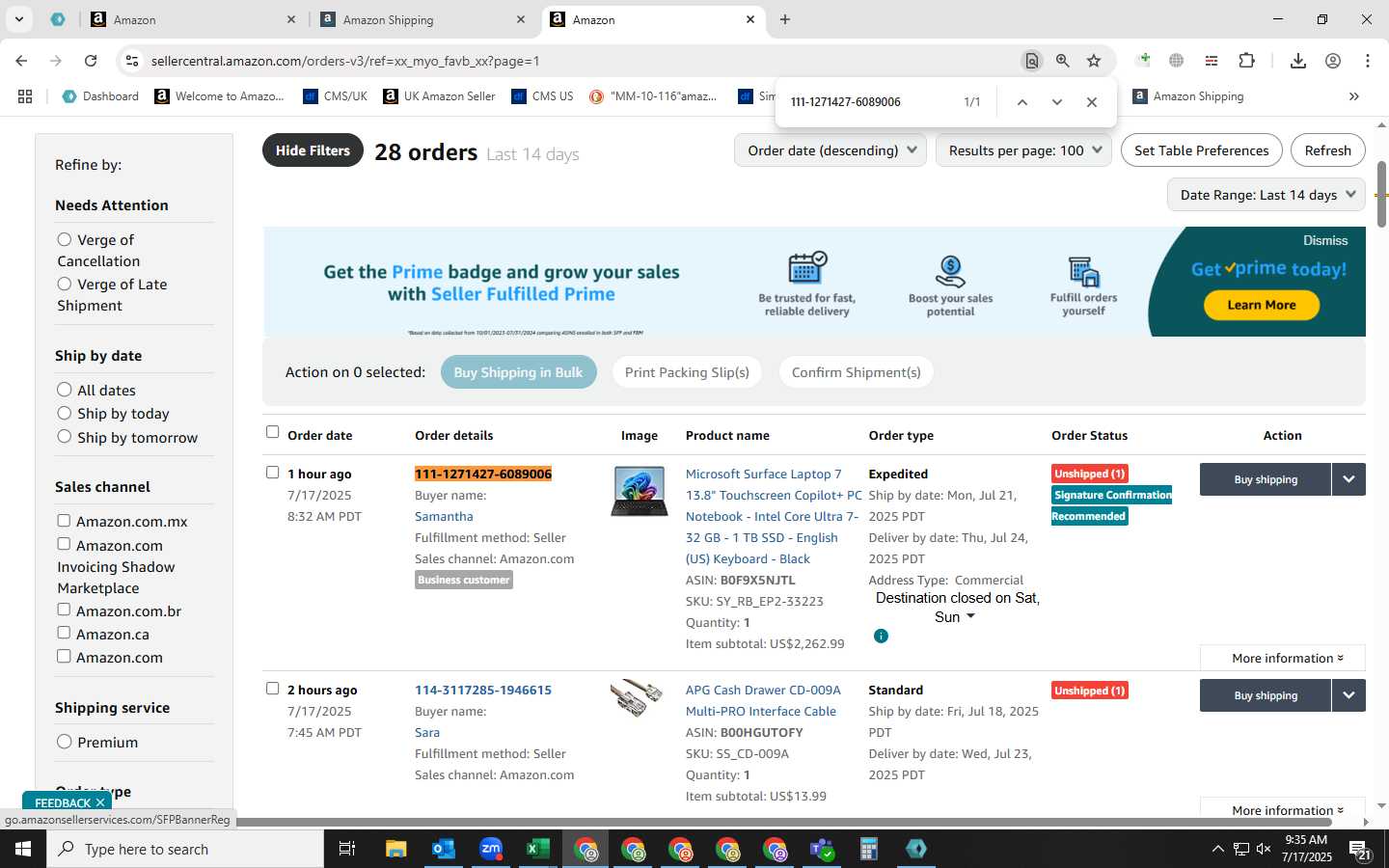Open the Dashboard bookmark
1389x868 pixels.
click(x=100, y=96)
